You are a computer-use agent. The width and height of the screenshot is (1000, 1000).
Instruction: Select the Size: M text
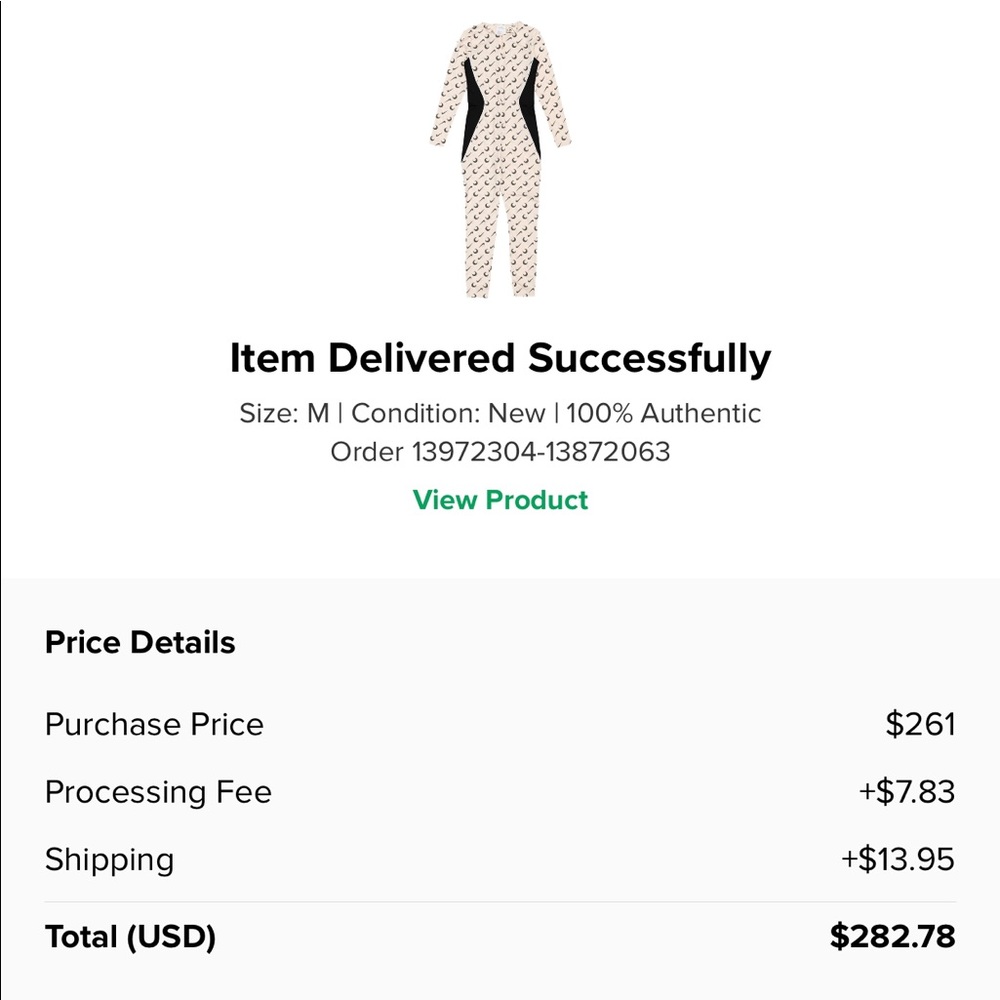(284, 413)
